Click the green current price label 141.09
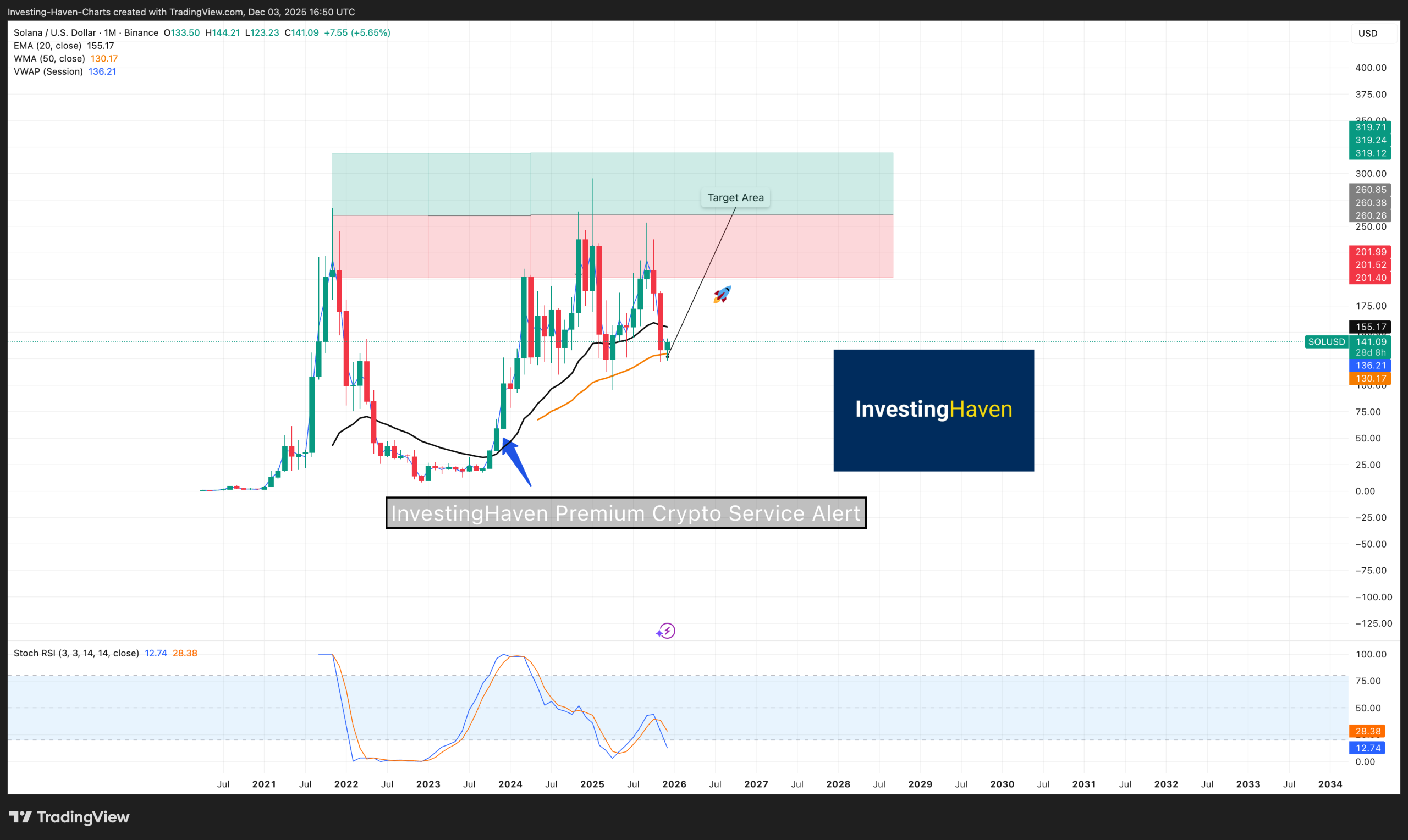The image size is (1408, 840). click(x=1369, y=342)
